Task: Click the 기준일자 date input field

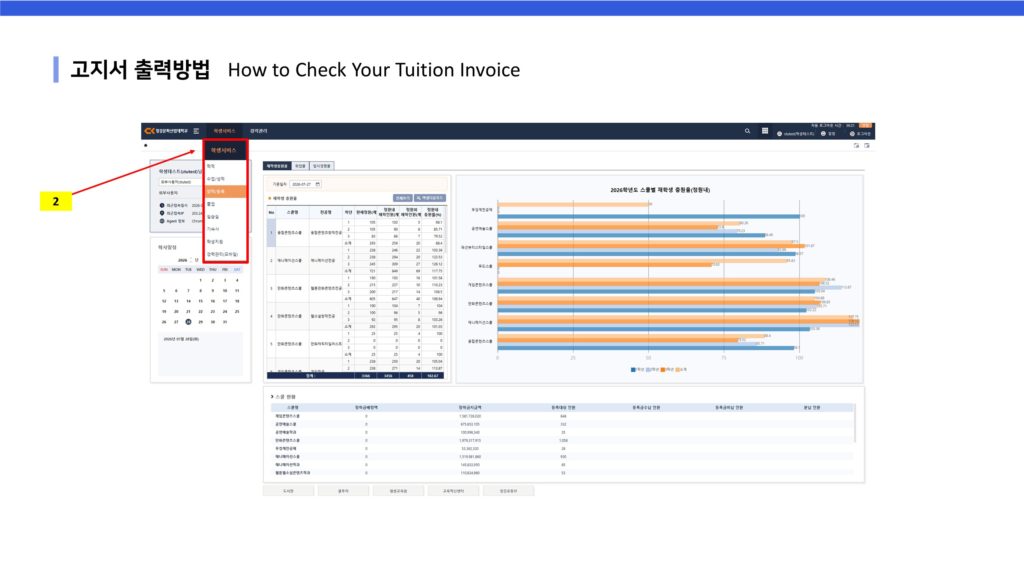Action: click(x=306, y=184)
